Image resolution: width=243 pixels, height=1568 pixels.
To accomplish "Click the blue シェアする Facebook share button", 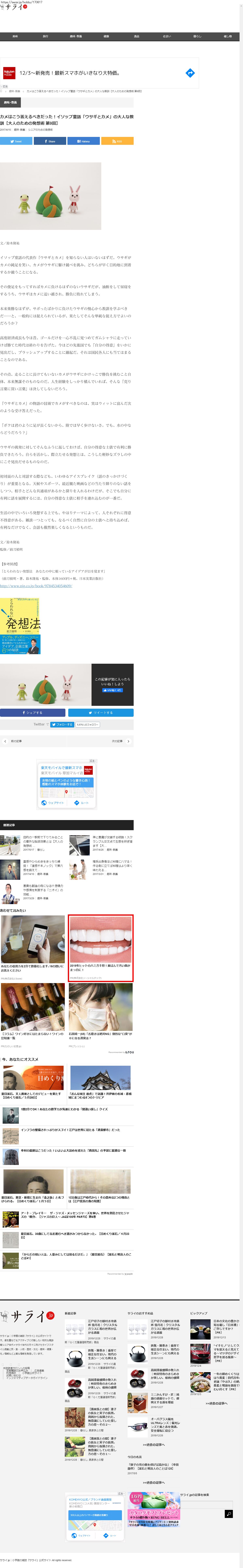I will coord(32,713).
